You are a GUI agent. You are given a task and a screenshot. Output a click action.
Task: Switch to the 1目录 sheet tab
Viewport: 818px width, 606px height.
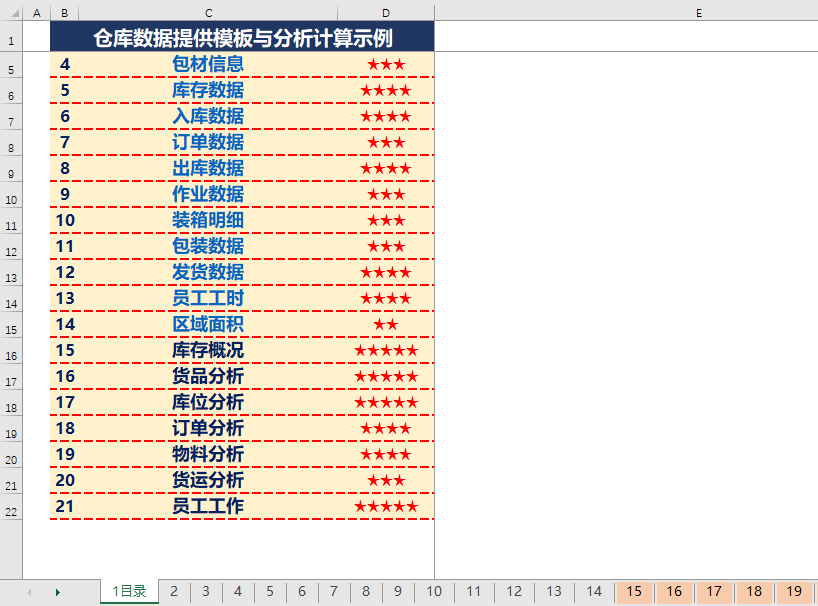click(129, 591)
